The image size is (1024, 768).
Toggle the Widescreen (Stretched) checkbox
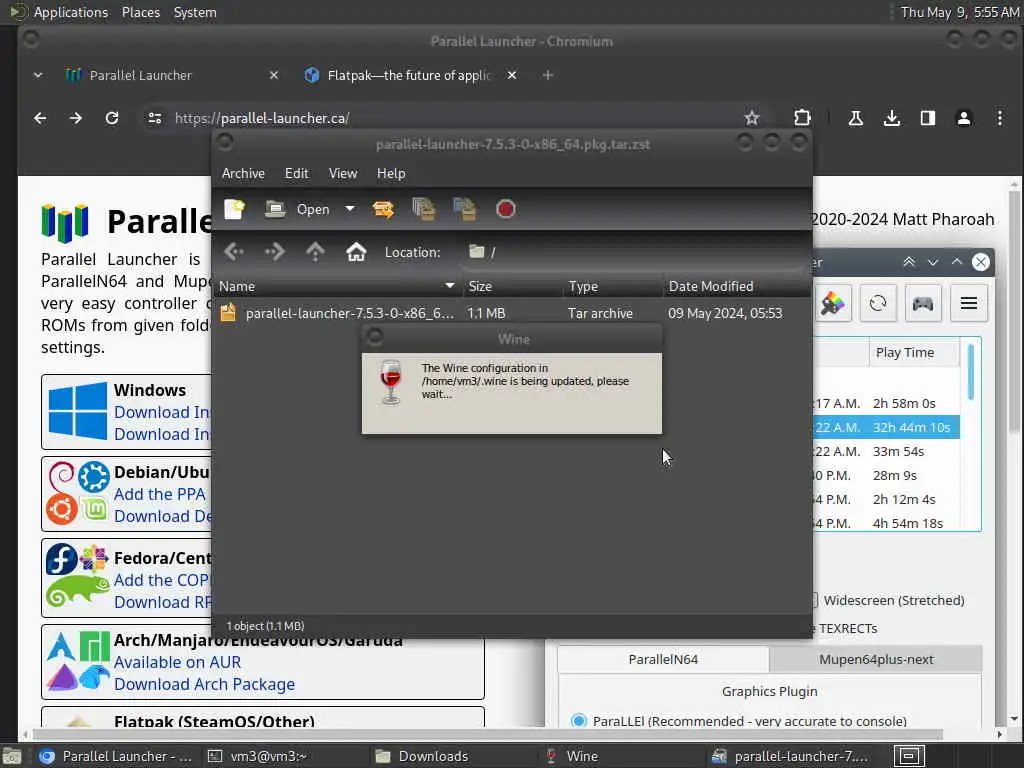coord(814,600)
